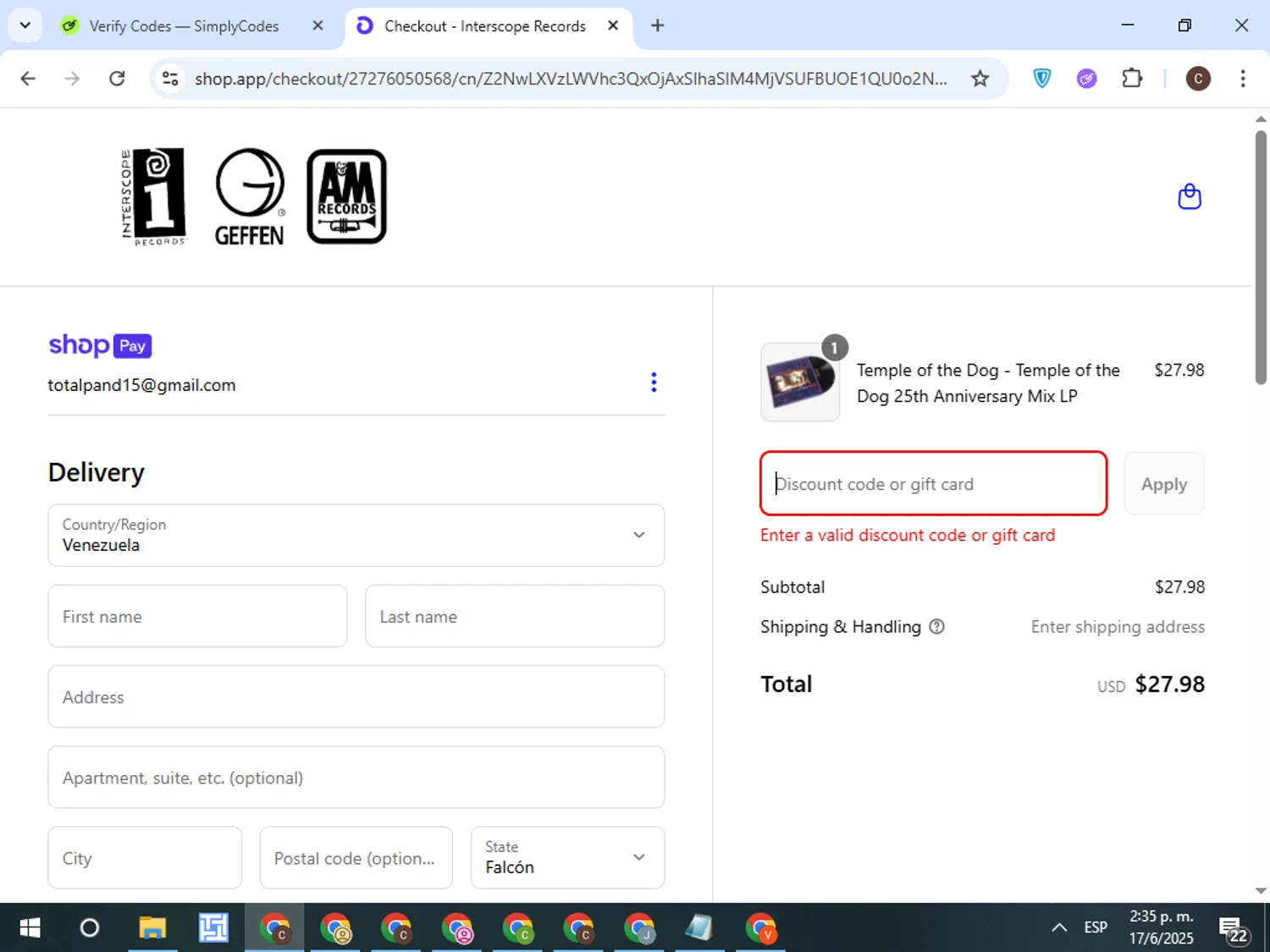The height and width of the screenshot is (952, 1270).
Task: Open the Extensions puzzle menu
Action: [x=1132, y=79]
